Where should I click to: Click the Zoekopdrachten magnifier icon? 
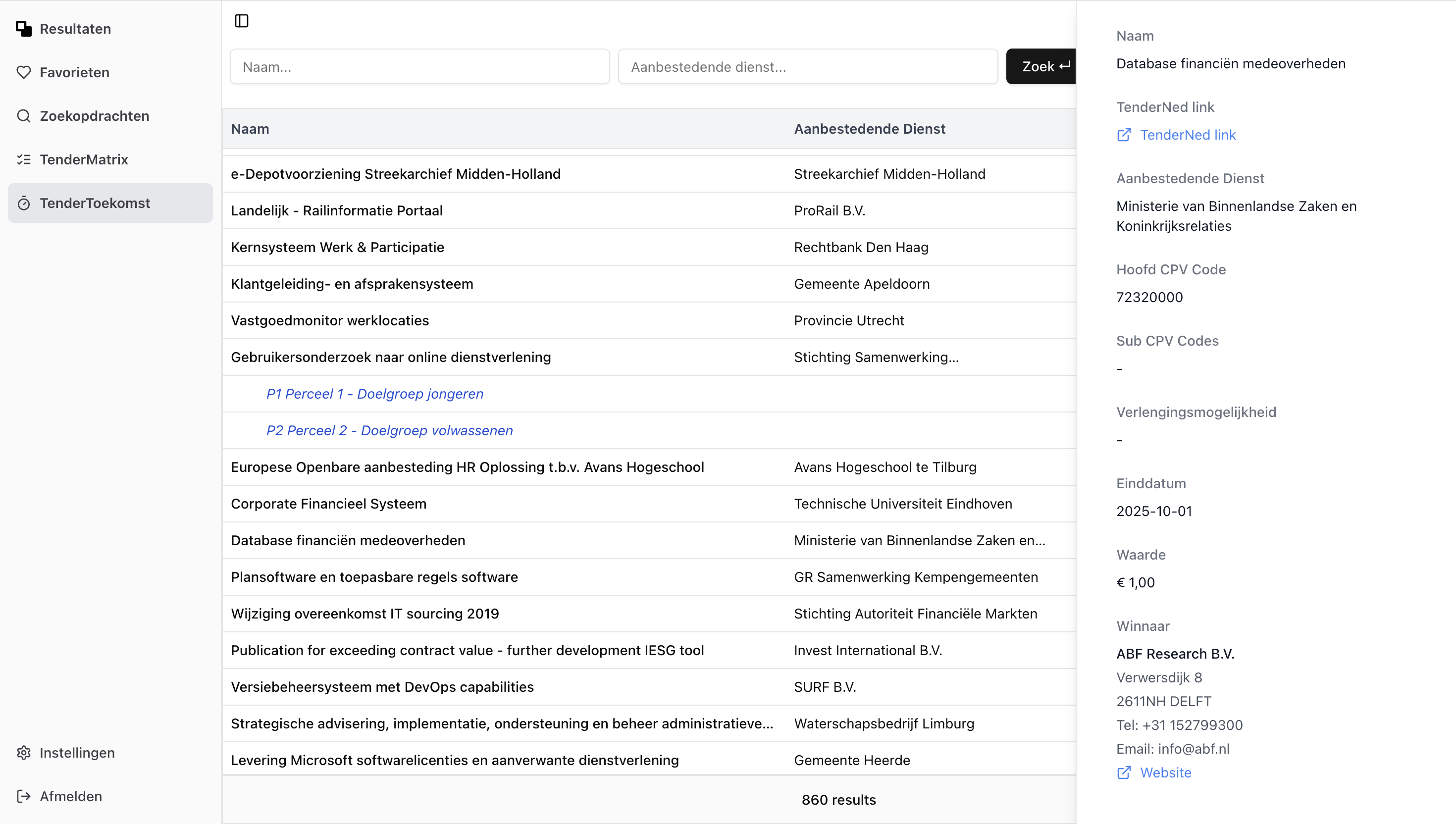[x=23, y=116]
